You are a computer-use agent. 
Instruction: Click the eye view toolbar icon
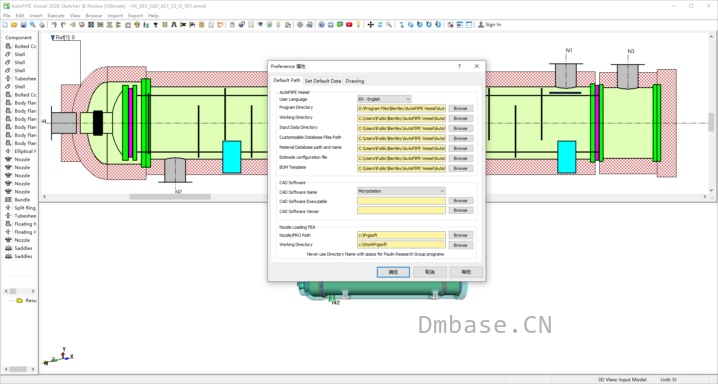(260, 25)
